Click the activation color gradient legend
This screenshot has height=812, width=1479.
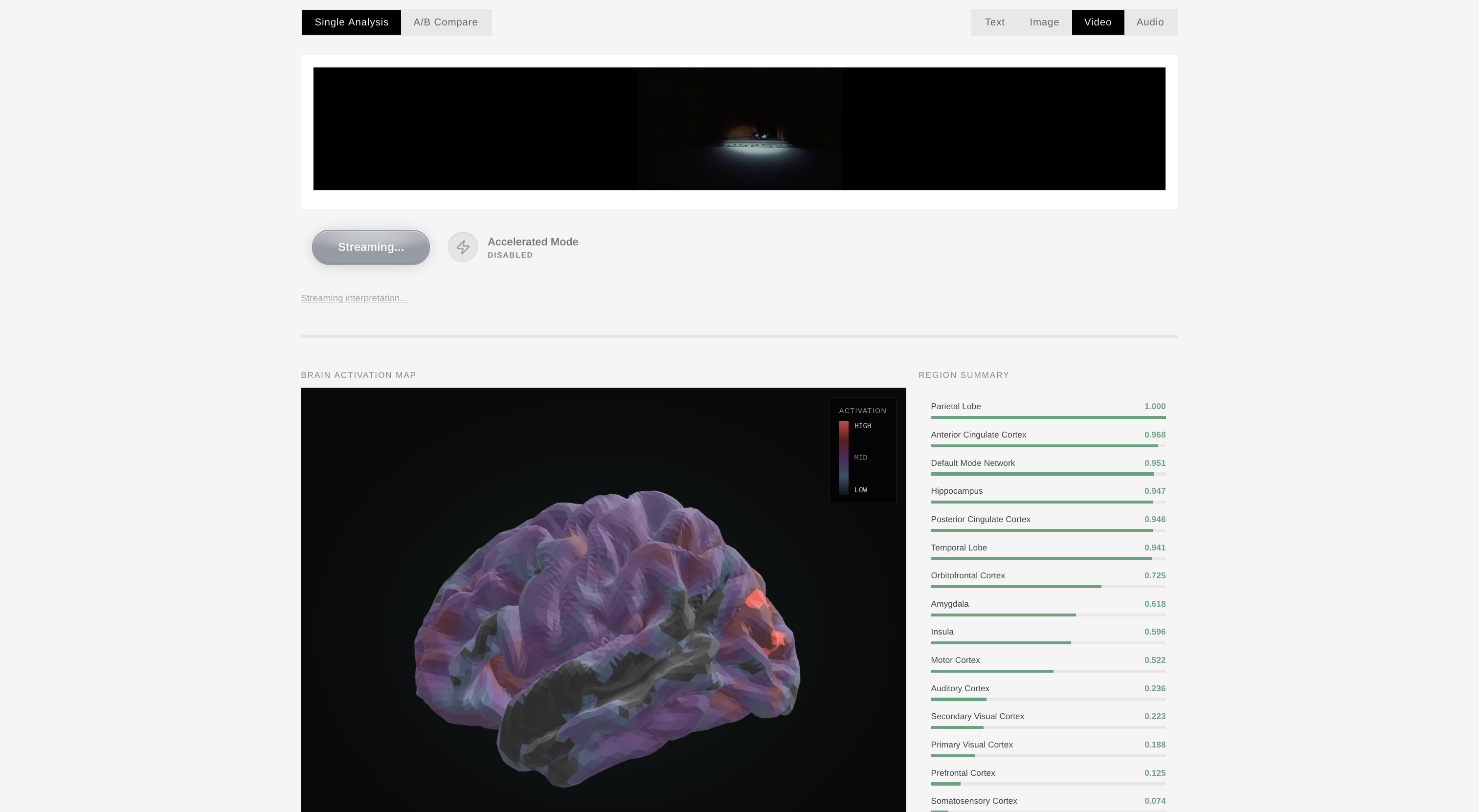(x=843, y=458)
